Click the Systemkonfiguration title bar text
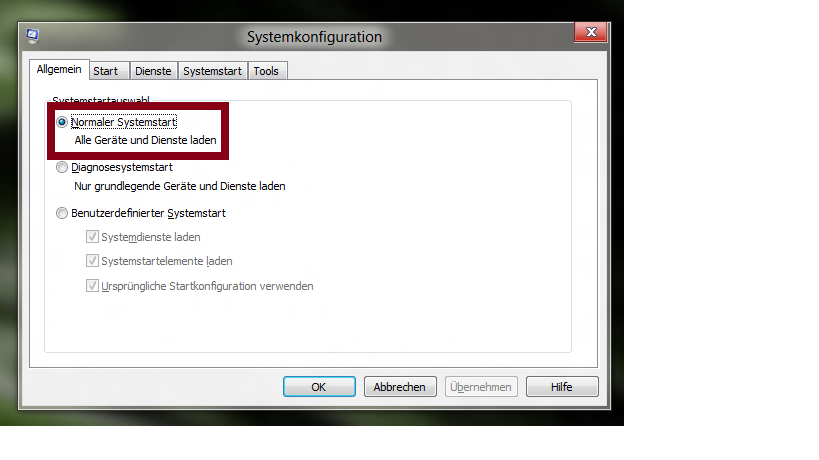 (x=314, y=37)
